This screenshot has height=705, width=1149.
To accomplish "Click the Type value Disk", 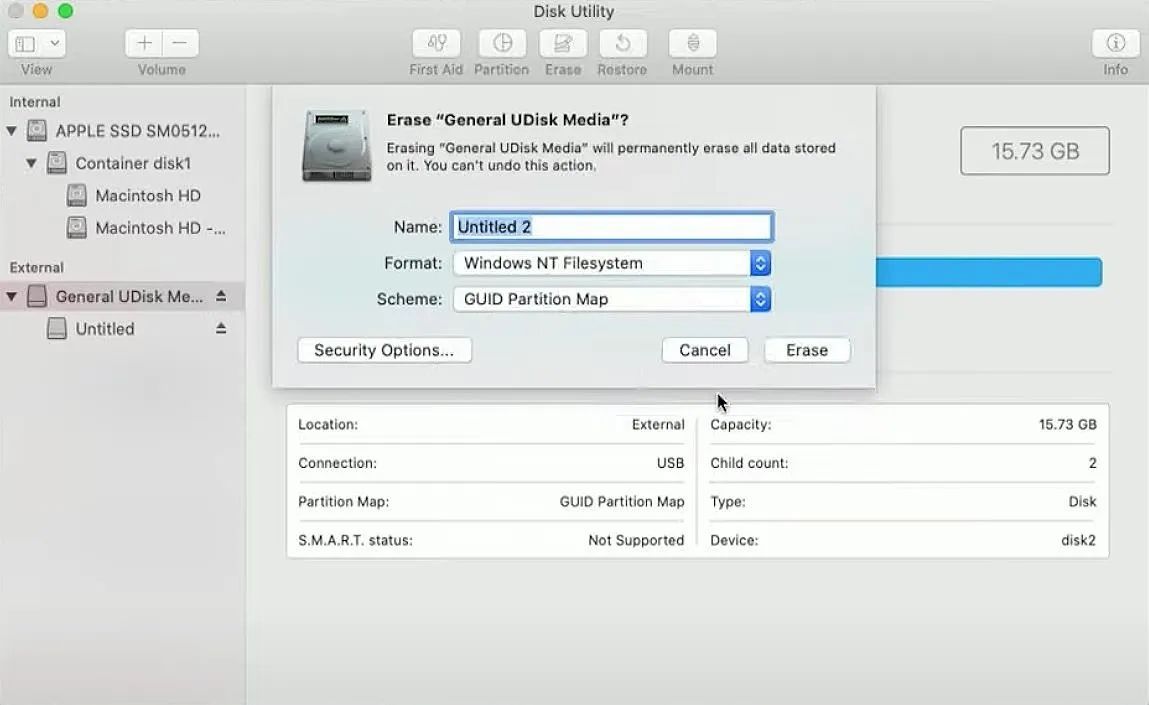I will [1082, 501].
